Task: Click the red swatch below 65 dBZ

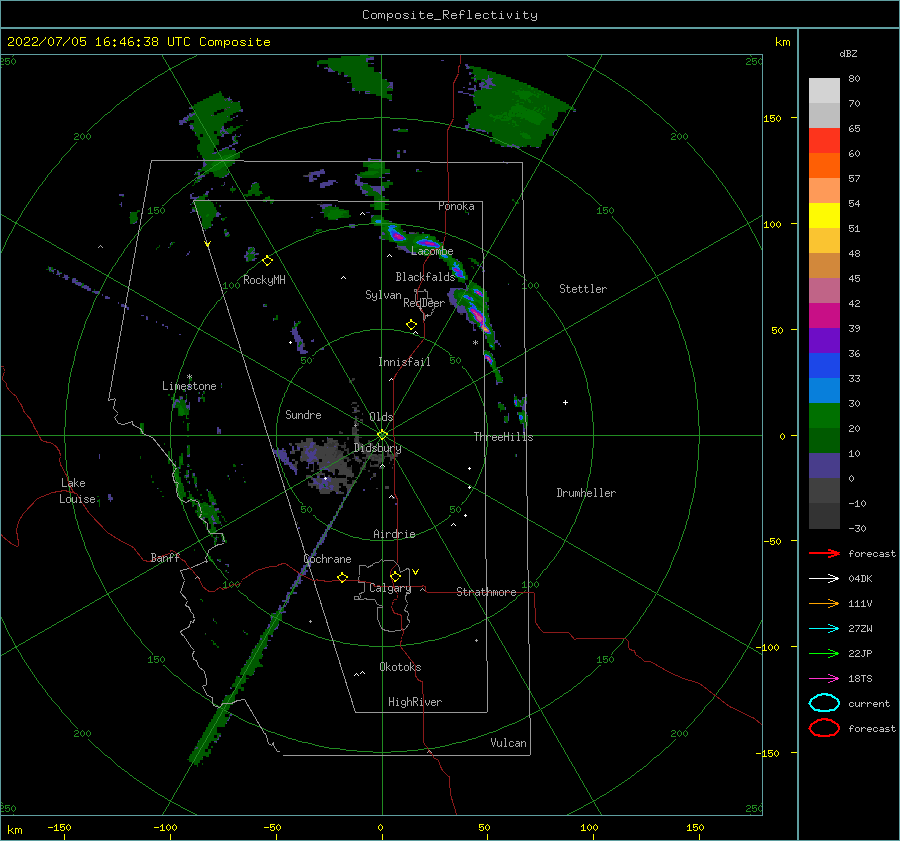Action: [824, 141]
